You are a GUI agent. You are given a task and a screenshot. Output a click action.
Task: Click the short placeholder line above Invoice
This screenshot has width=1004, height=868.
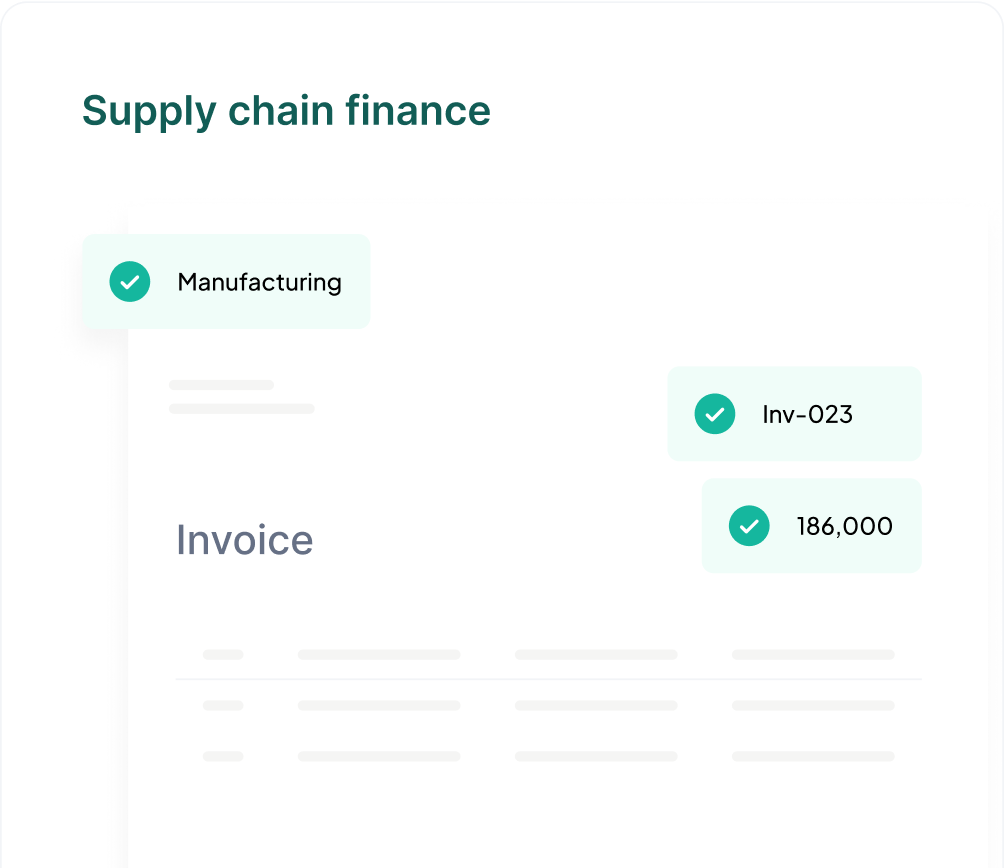(x=221, y=385)
